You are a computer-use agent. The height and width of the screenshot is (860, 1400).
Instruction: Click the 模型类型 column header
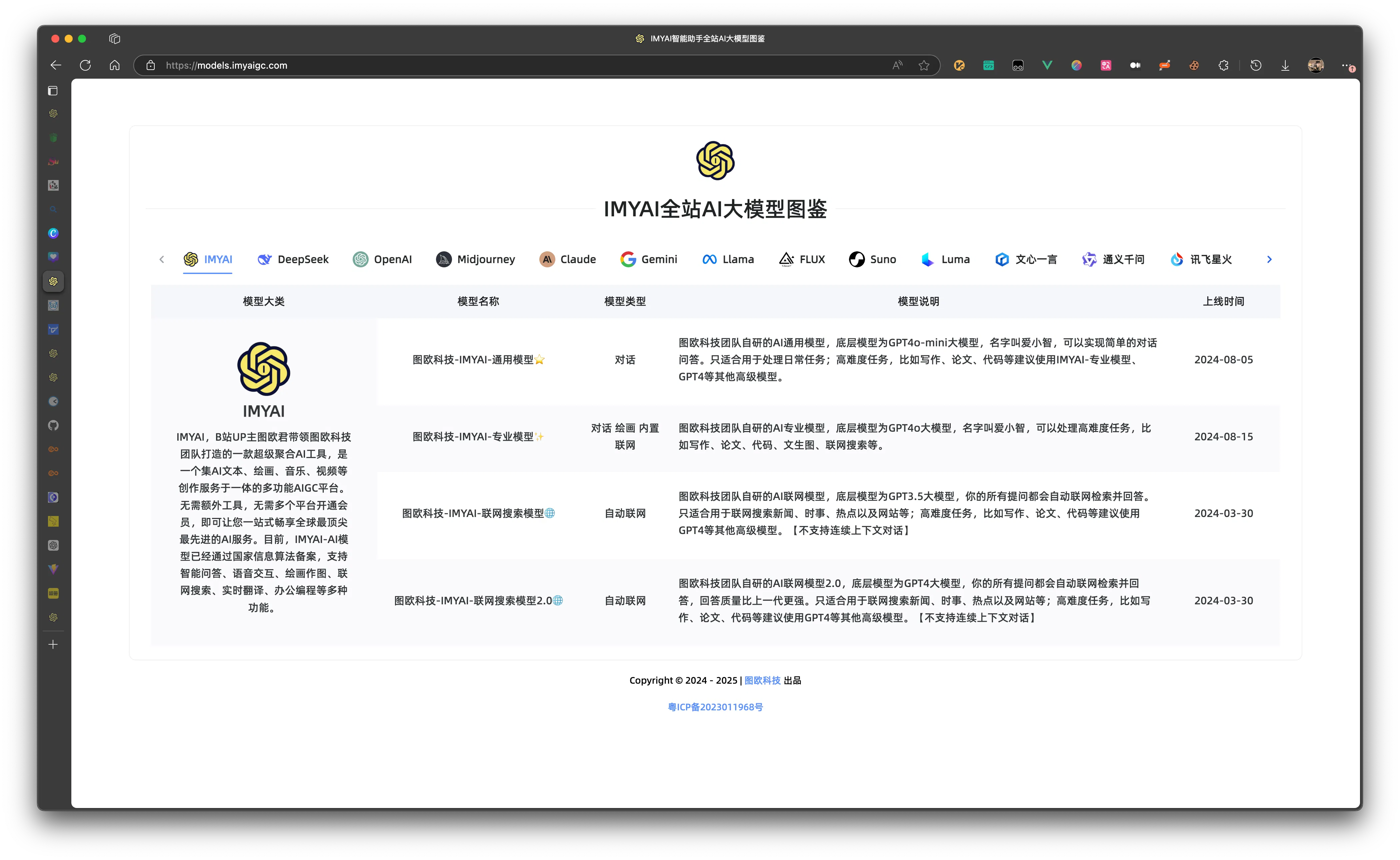(624, 301)
